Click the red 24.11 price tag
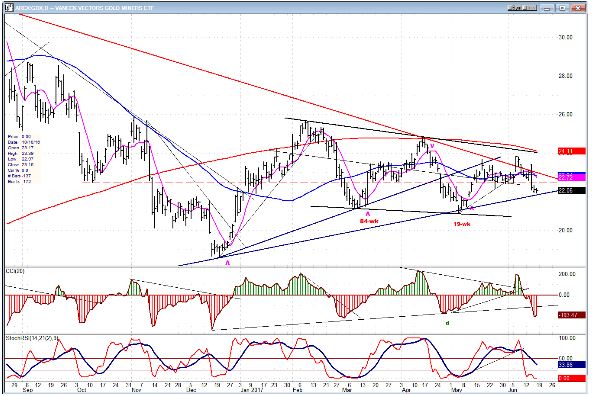The width and height of the screenshot is (592, 396). (572, 151)
